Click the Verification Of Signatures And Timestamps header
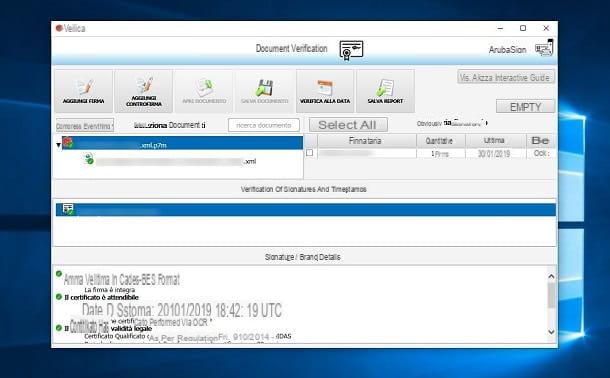The image size is (610, 378). (304, 189)
